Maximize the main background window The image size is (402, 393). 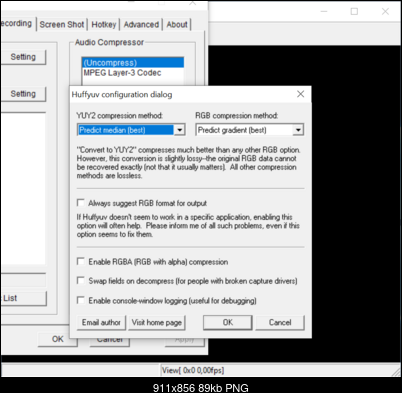[354, 12]
